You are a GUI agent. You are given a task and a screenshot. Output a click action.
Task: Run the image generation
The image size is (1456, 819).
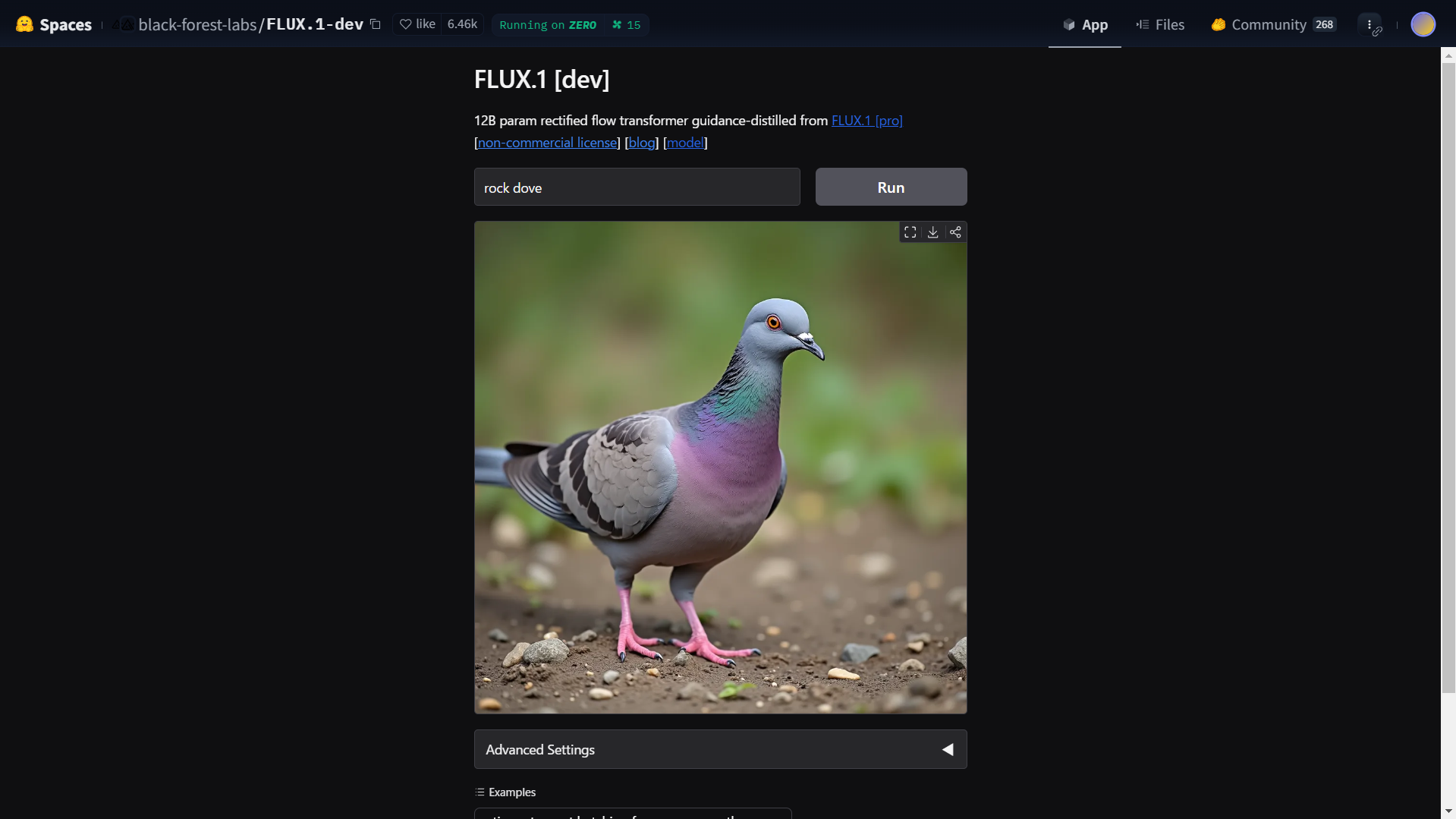(891, 187)
